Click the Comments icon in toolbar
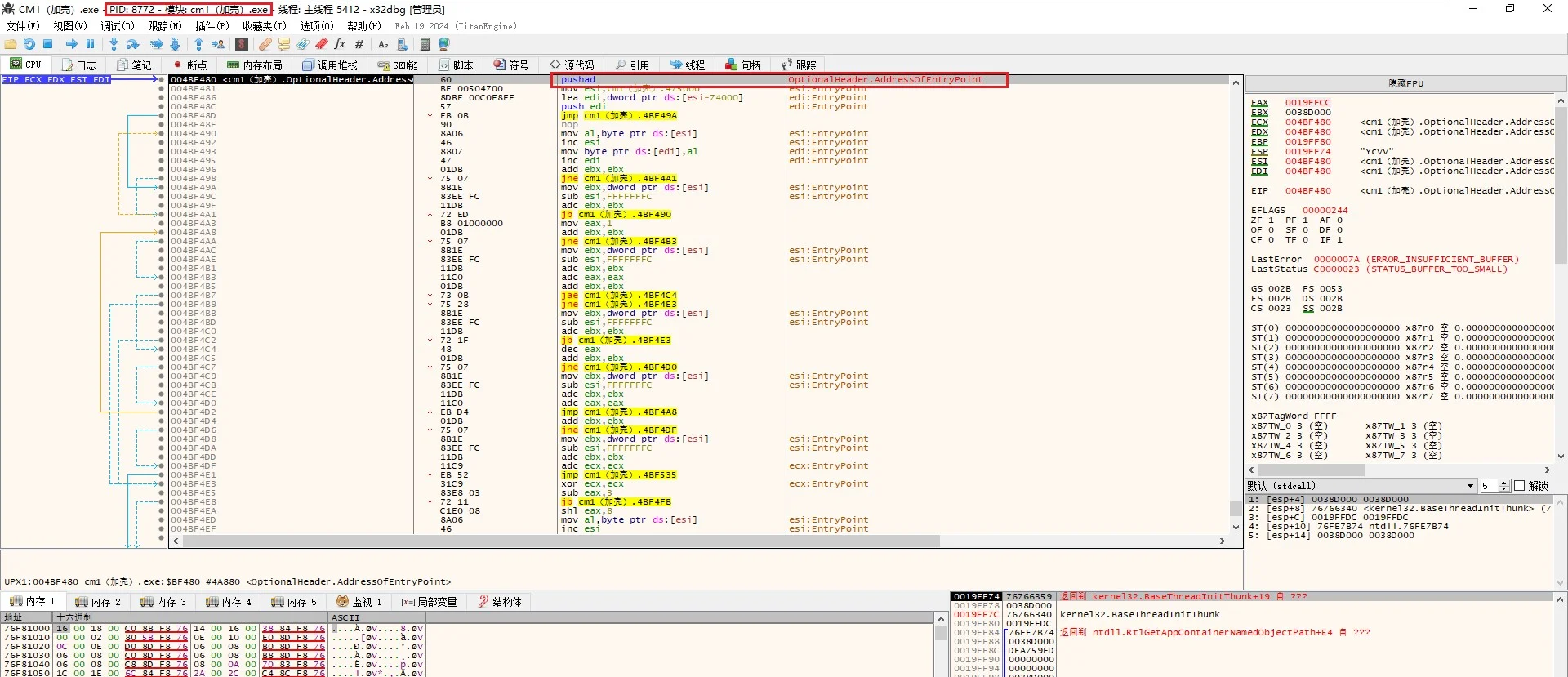 pos(284,44)
